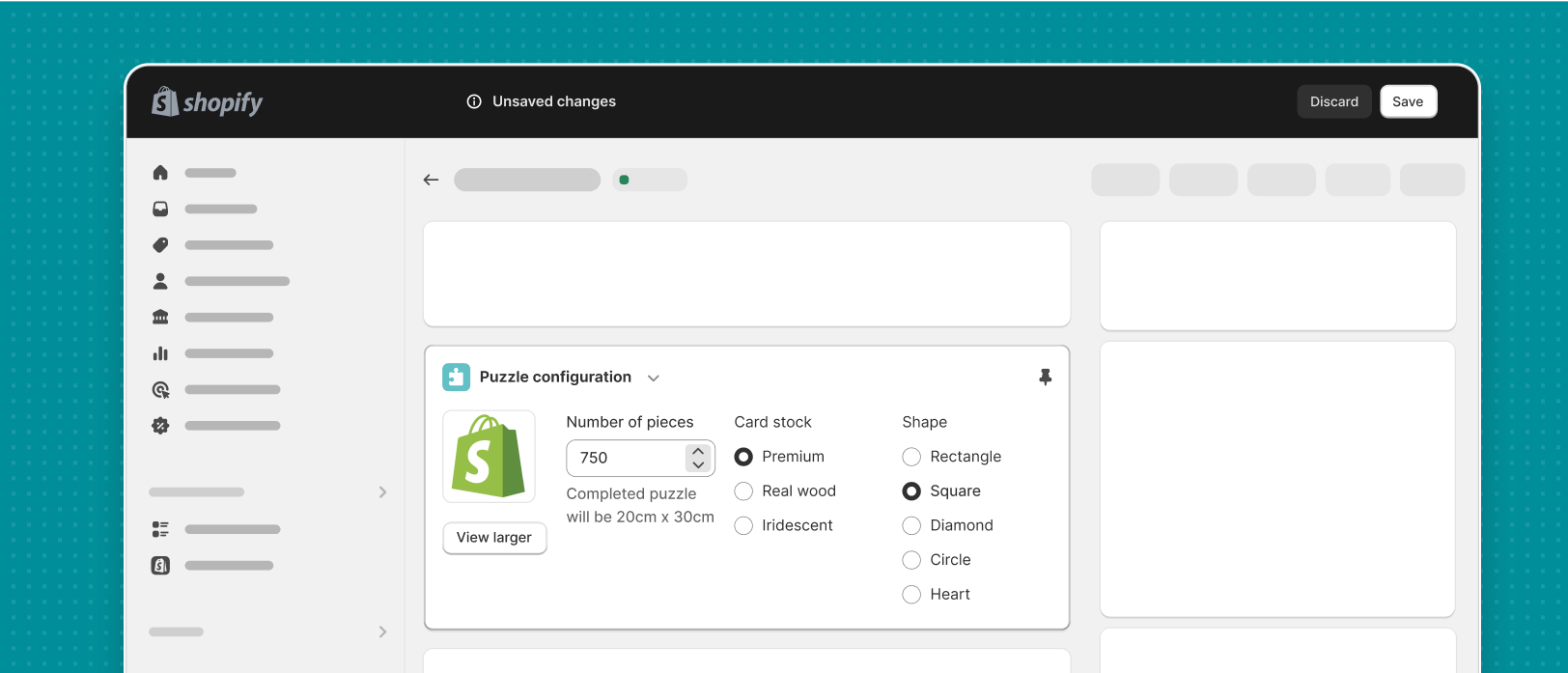The width and height of the screenshot is (1568, 673).
Task: Open Products via tag sidebar icon
Action: pyautogui.click(x=160, y=245)
